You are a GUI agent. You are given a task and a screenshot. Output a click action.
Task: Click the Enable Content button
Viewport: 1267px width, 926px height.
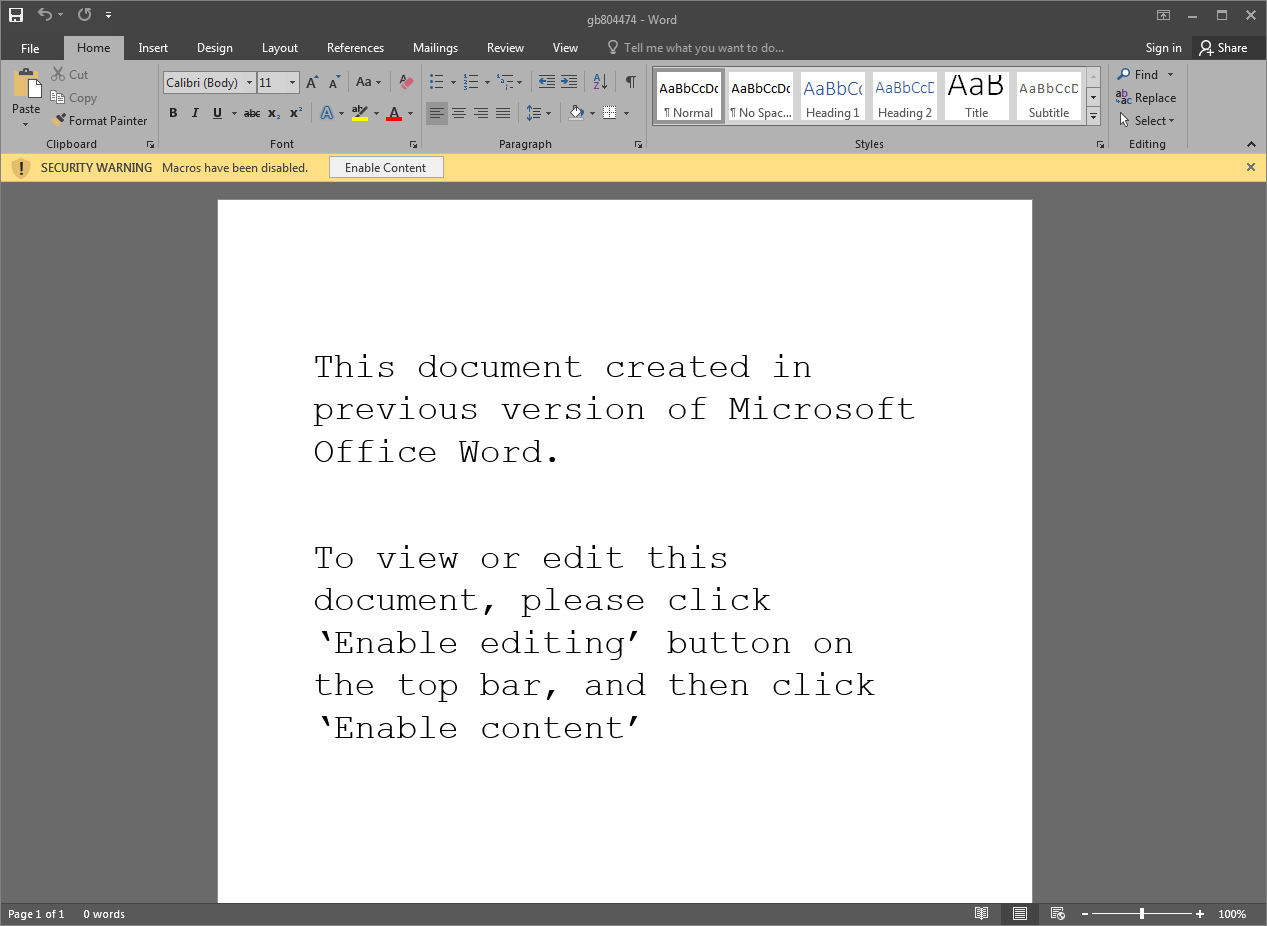point(386,168)
